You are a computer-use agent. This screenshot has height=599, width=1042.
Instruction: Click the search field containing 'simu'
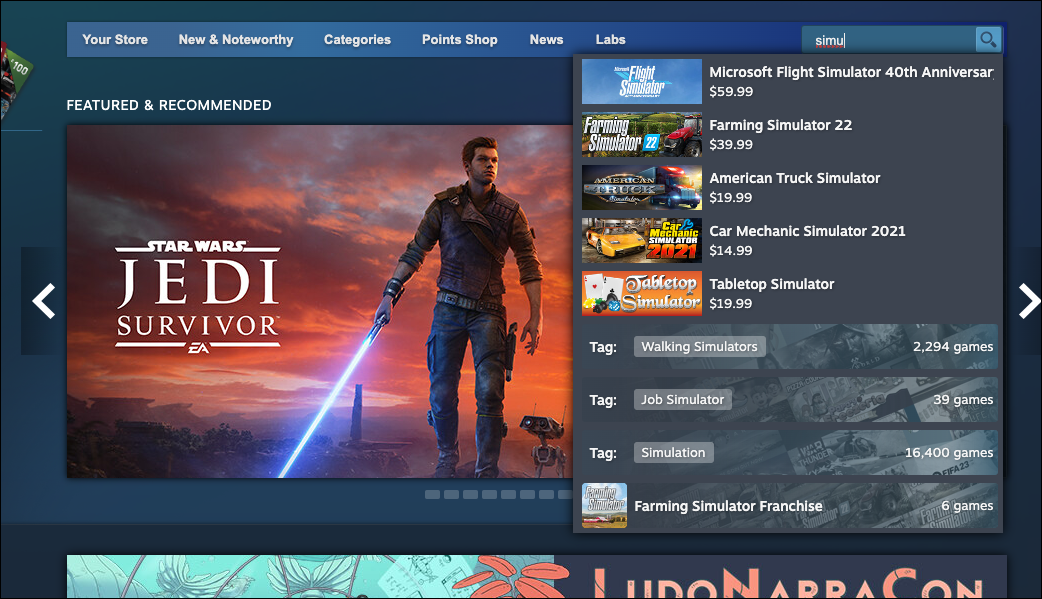(888, 40)
